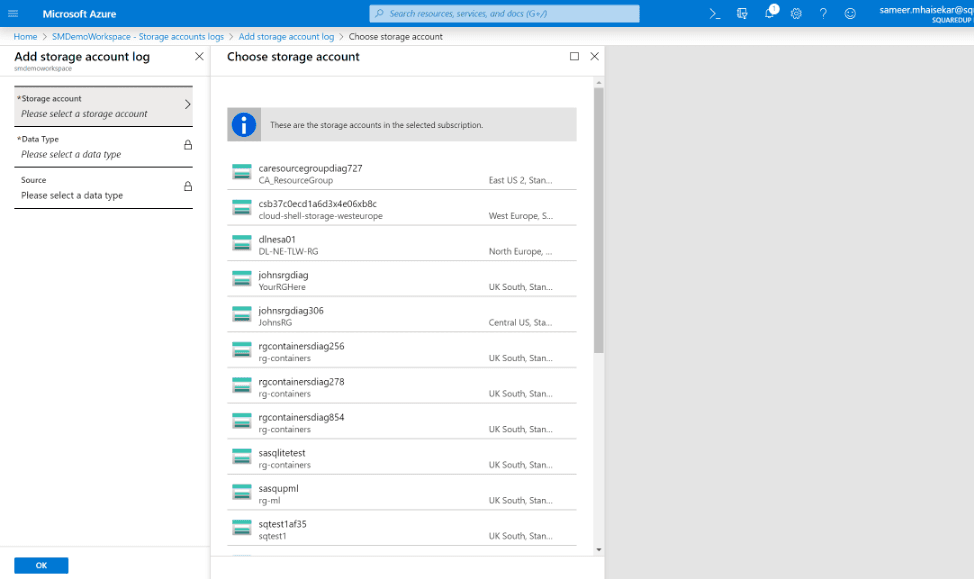
Task: Click the directory and subscription filter icon
Action: click(741, 13)
